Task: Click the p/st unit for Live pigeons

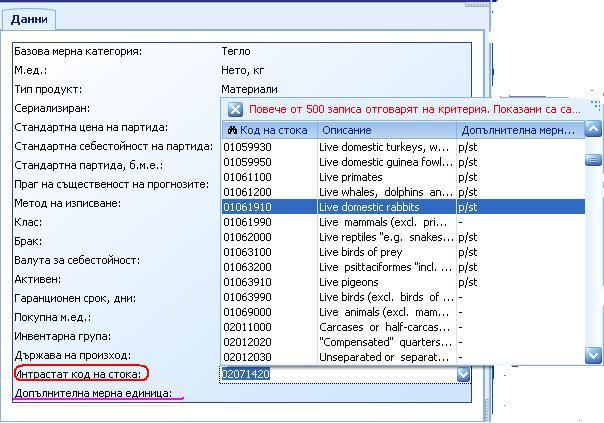Action: coord(468,282)
